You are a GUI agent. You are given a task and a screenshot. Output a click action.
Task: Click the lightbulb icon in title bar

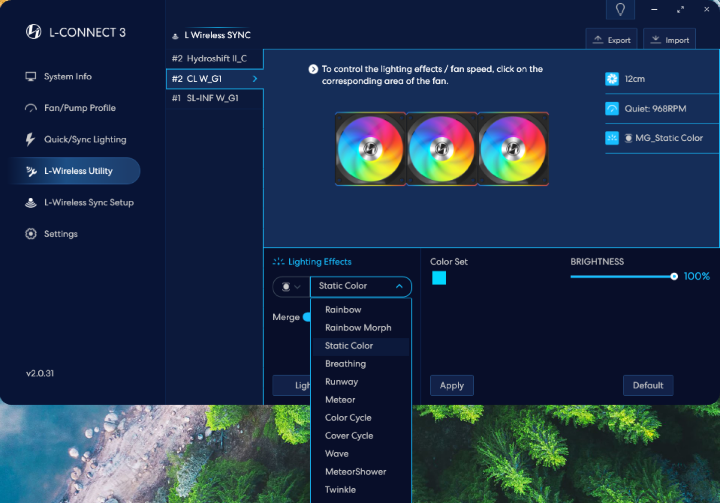[x=620, y=10]
